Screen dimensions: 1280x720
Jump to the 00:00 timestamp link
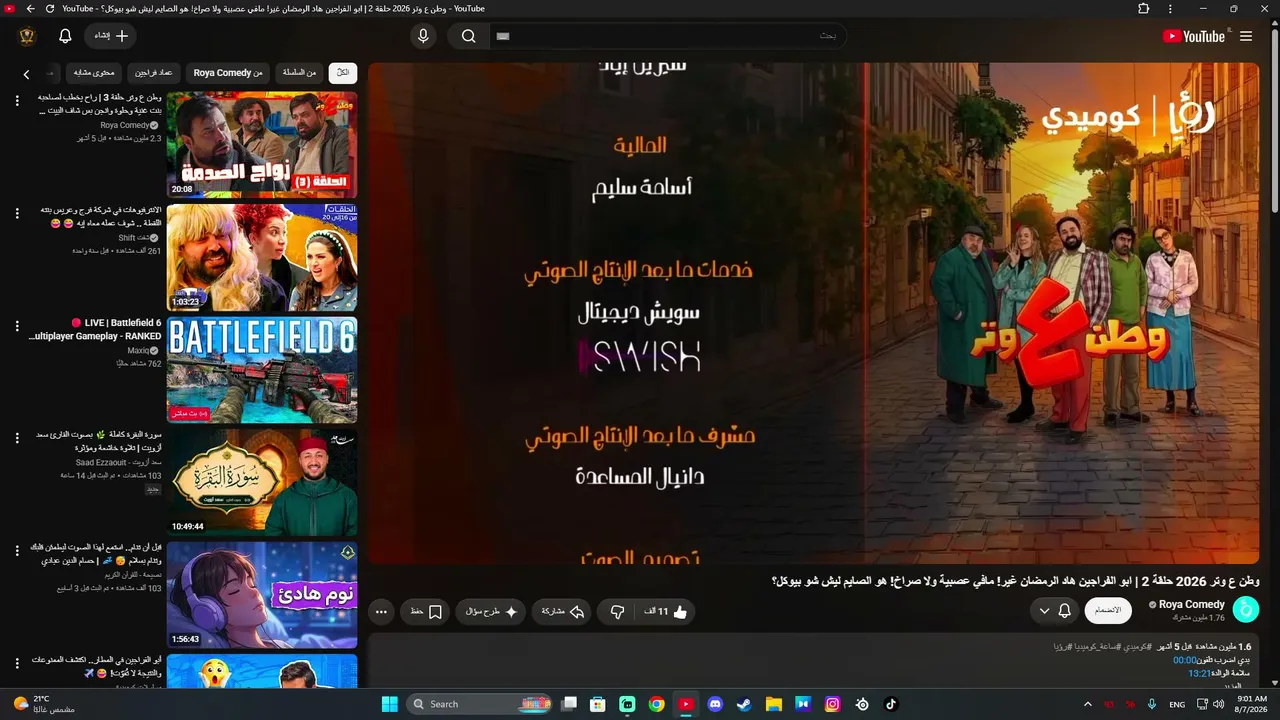(1185, 660)
